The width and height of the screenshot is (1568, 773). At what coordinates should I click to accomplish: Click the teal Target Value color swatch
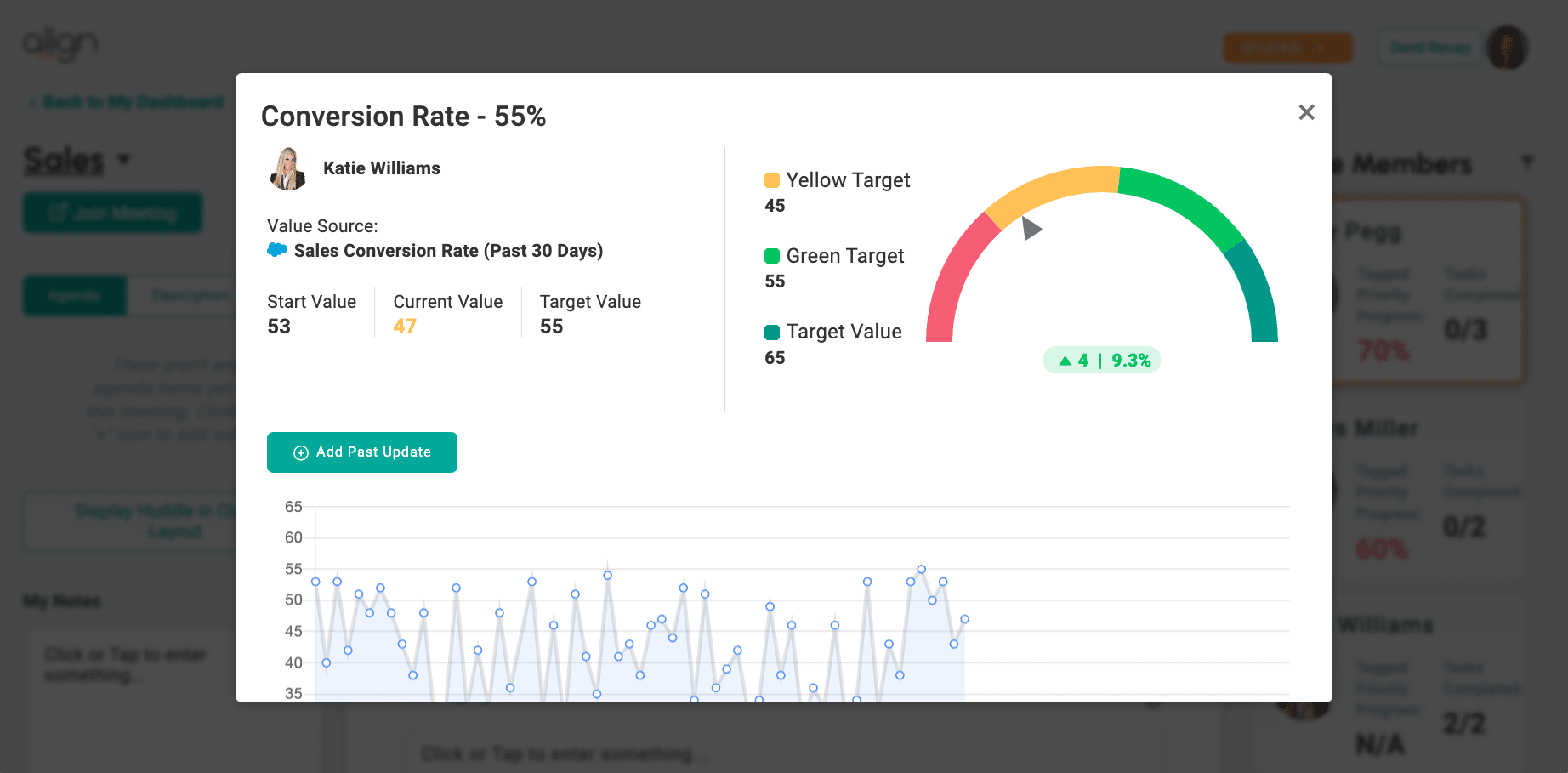pos(772,332)
